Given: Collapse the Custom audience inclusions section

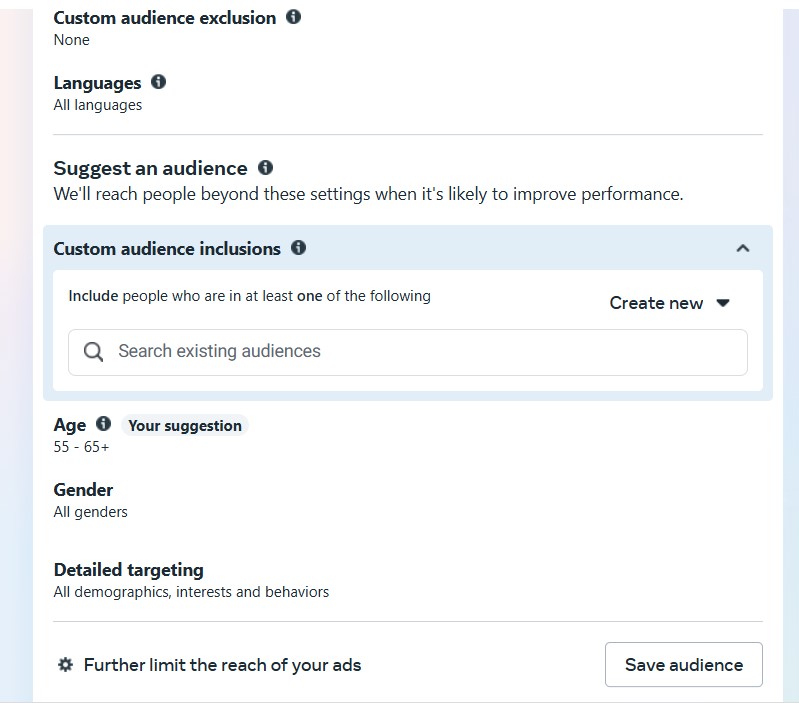Looking at the screenshot, I should pyautogui.click(x=742, y=248).
